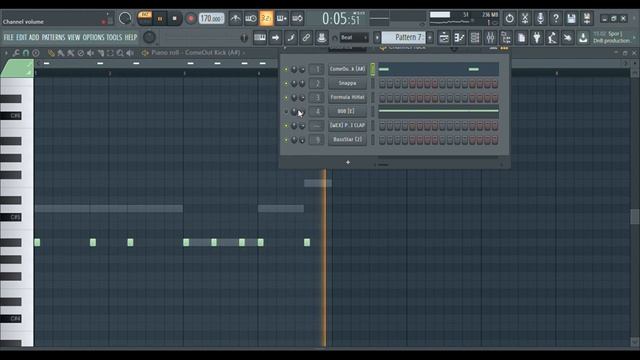Click the 170.000 tempo field
The width and height of the screenshot is (640, 360).
[211, 19]
